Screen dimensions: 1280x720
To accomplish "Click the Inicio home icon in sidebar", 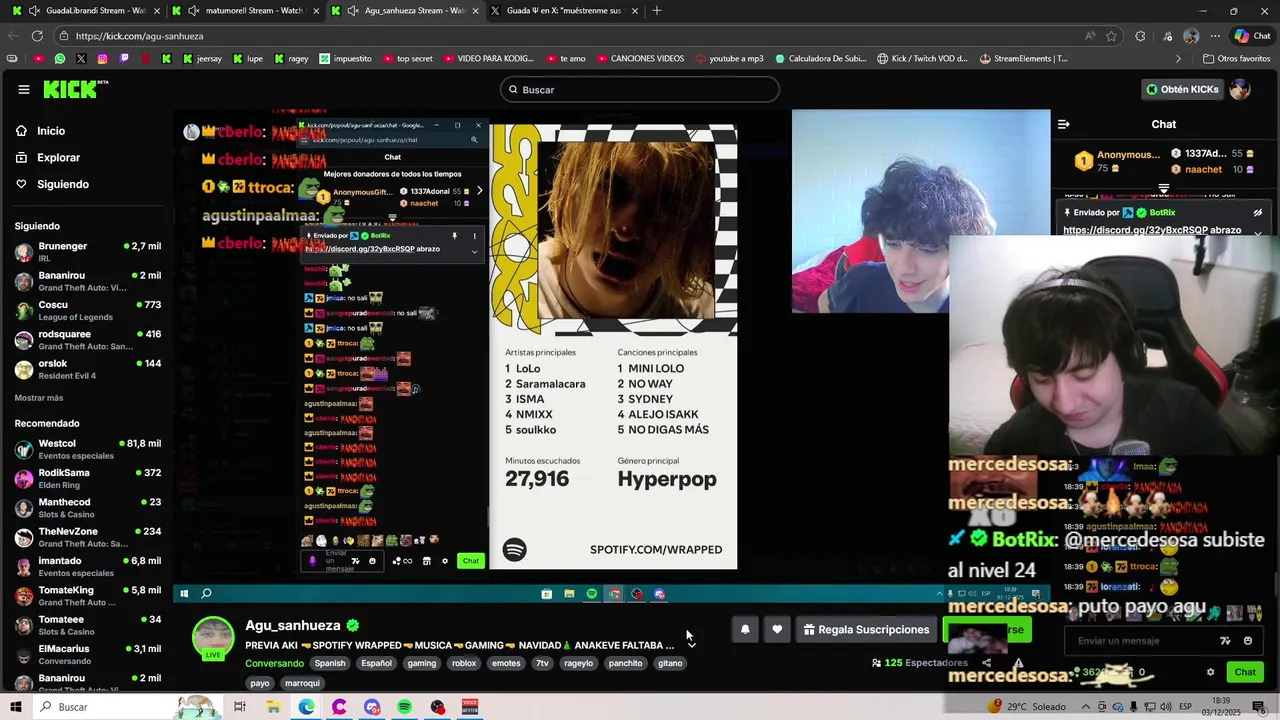I will coord(22,131).
